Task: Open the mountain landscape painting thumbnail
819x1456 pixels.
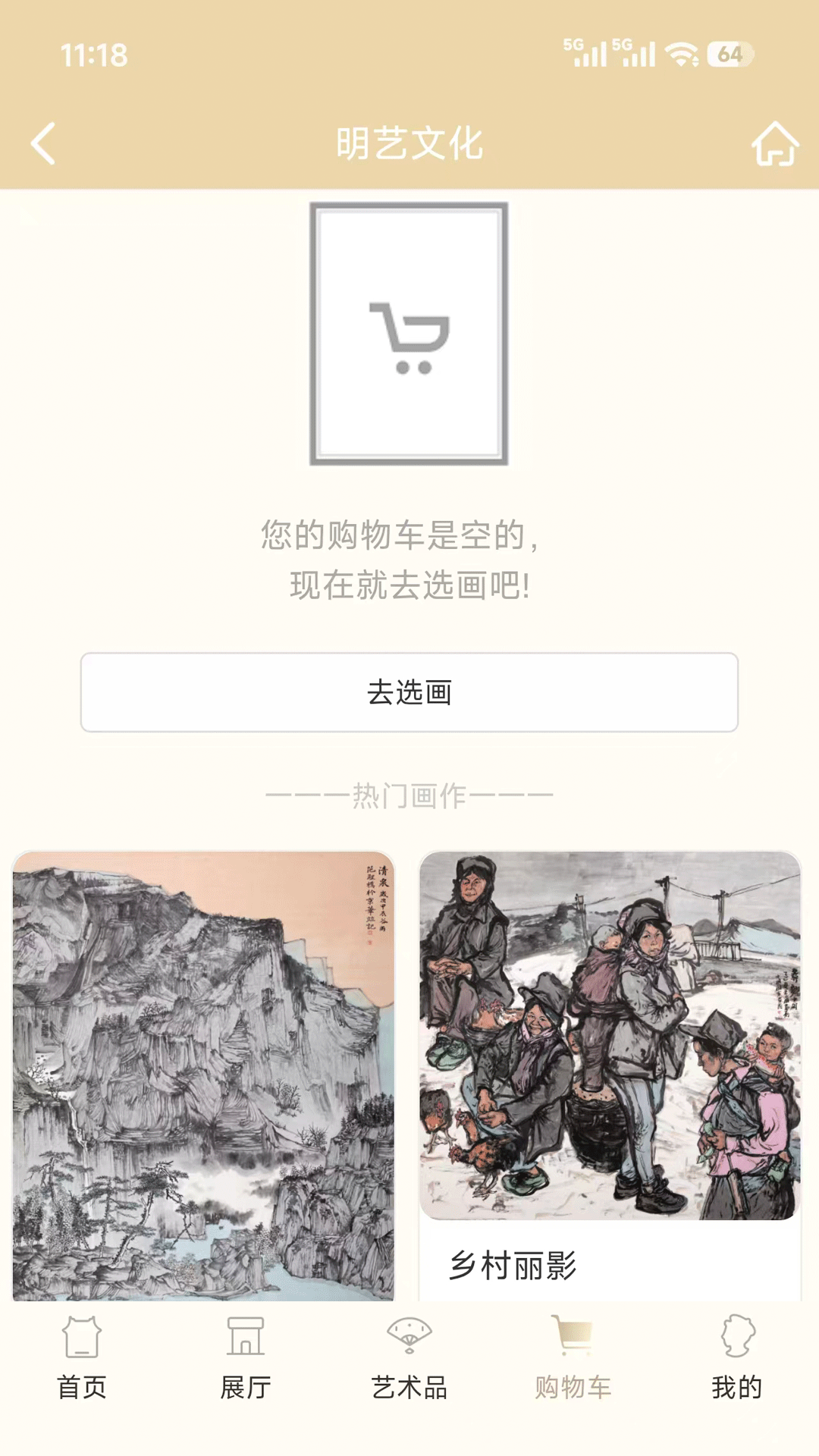Action: click(203, 1076)
